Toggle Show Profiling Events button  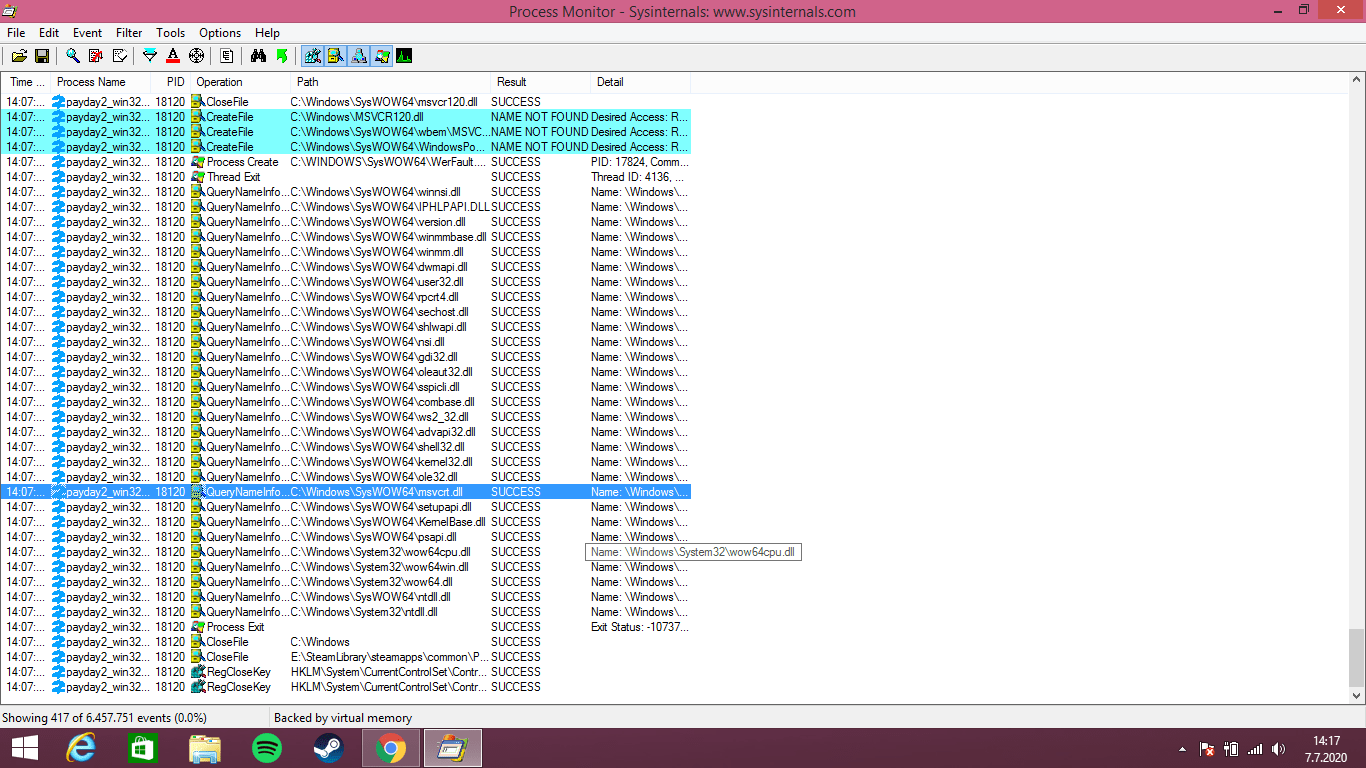click(x=404, y=56)
